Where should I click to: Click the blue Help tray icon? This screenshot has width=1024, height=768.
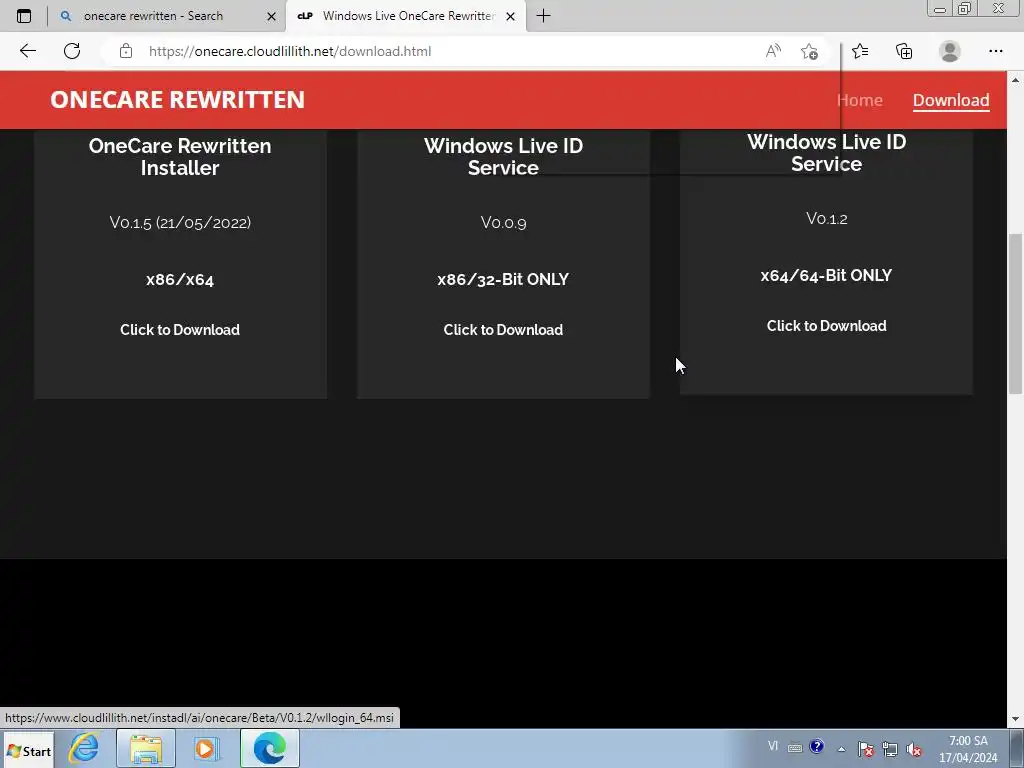(x=816, y=746)
